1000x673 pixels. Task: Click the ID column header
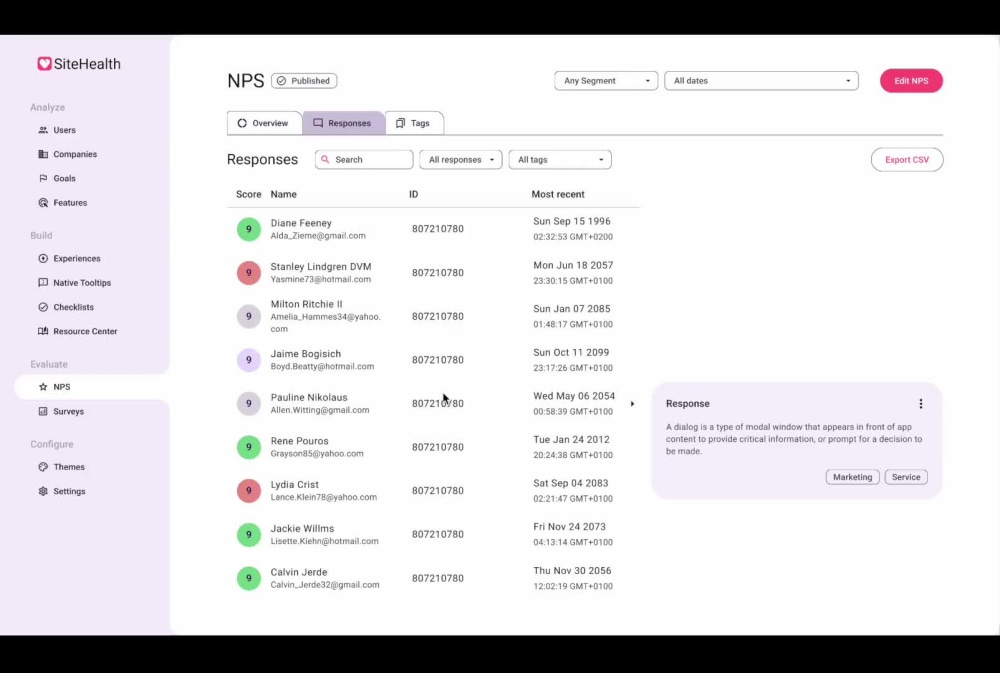tap(413, 194)
